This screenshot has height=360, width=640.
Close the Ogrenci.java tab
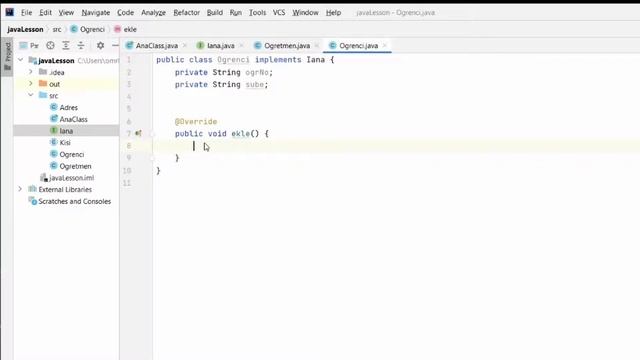click(x=384, y=46)
